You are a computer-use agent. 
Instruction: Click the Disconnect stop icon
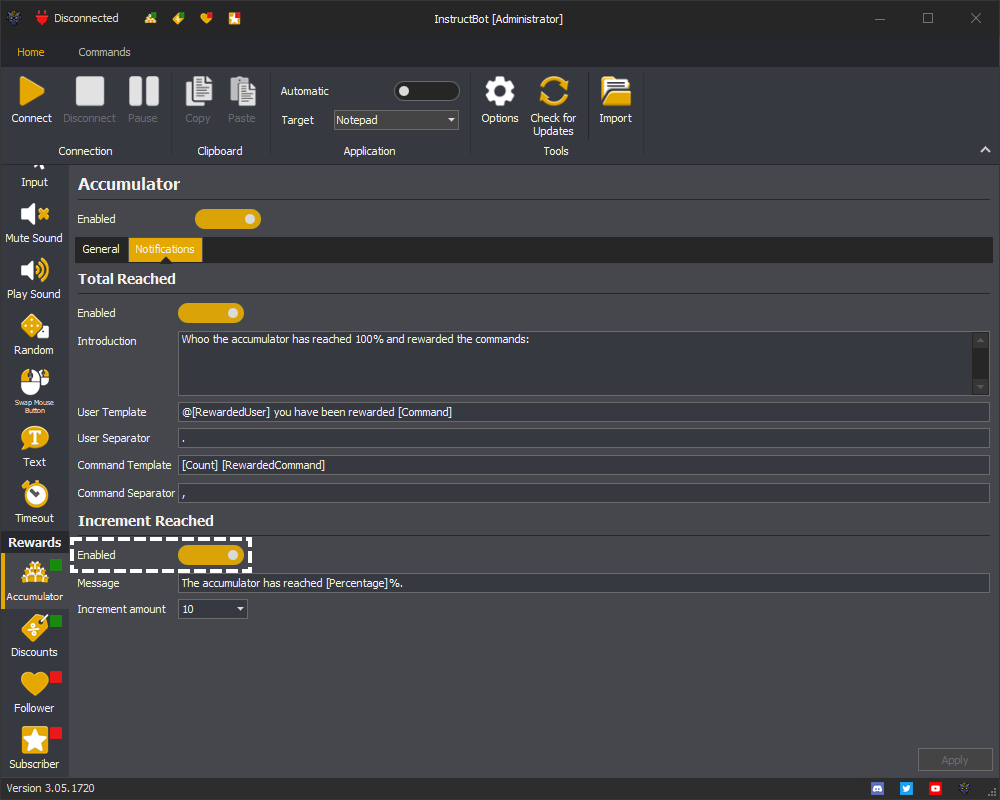[x=89, y=91]
